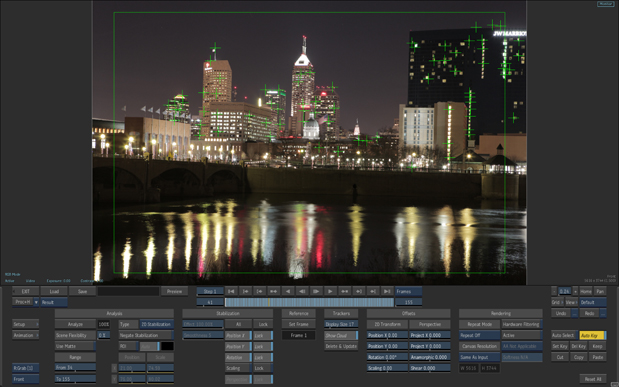
Task: Open the View options menu
Action: [x=571, y=302]
